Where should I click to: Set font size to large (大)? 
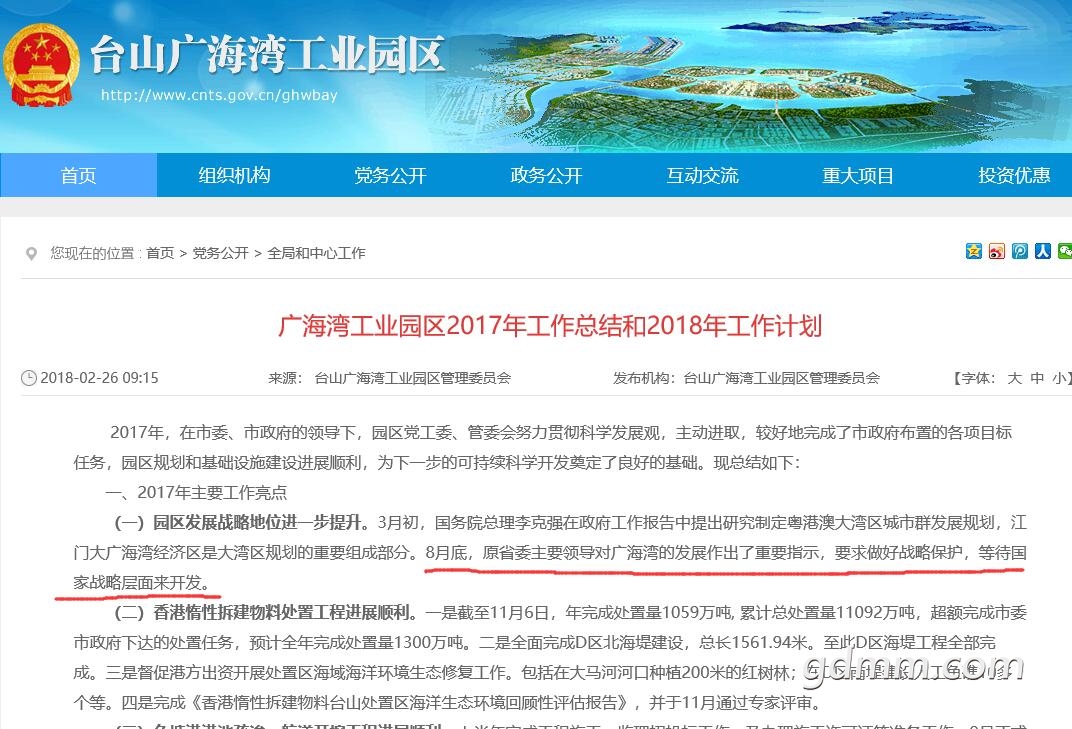point(1014,378)
